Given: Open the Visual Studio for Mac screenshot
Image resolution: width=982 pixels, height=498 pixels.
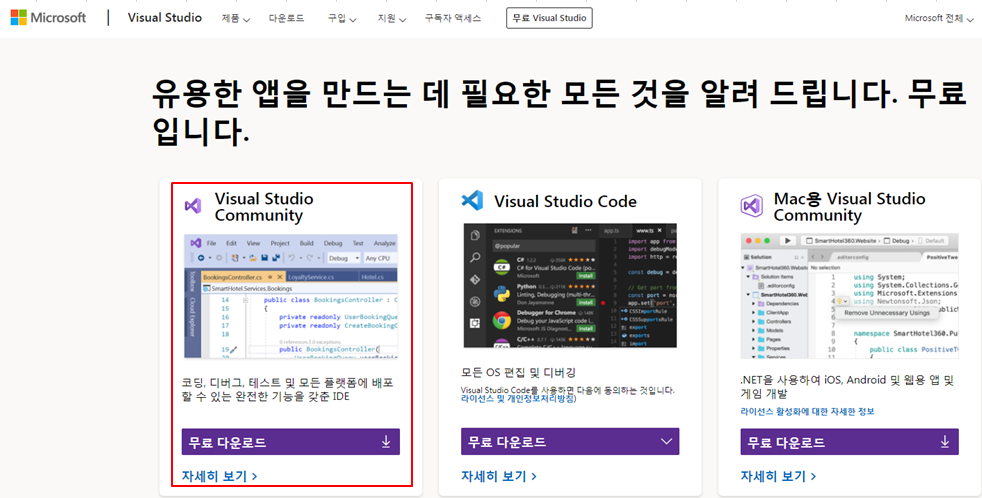Looking at the screenshot, I should [x=849, y=296].
